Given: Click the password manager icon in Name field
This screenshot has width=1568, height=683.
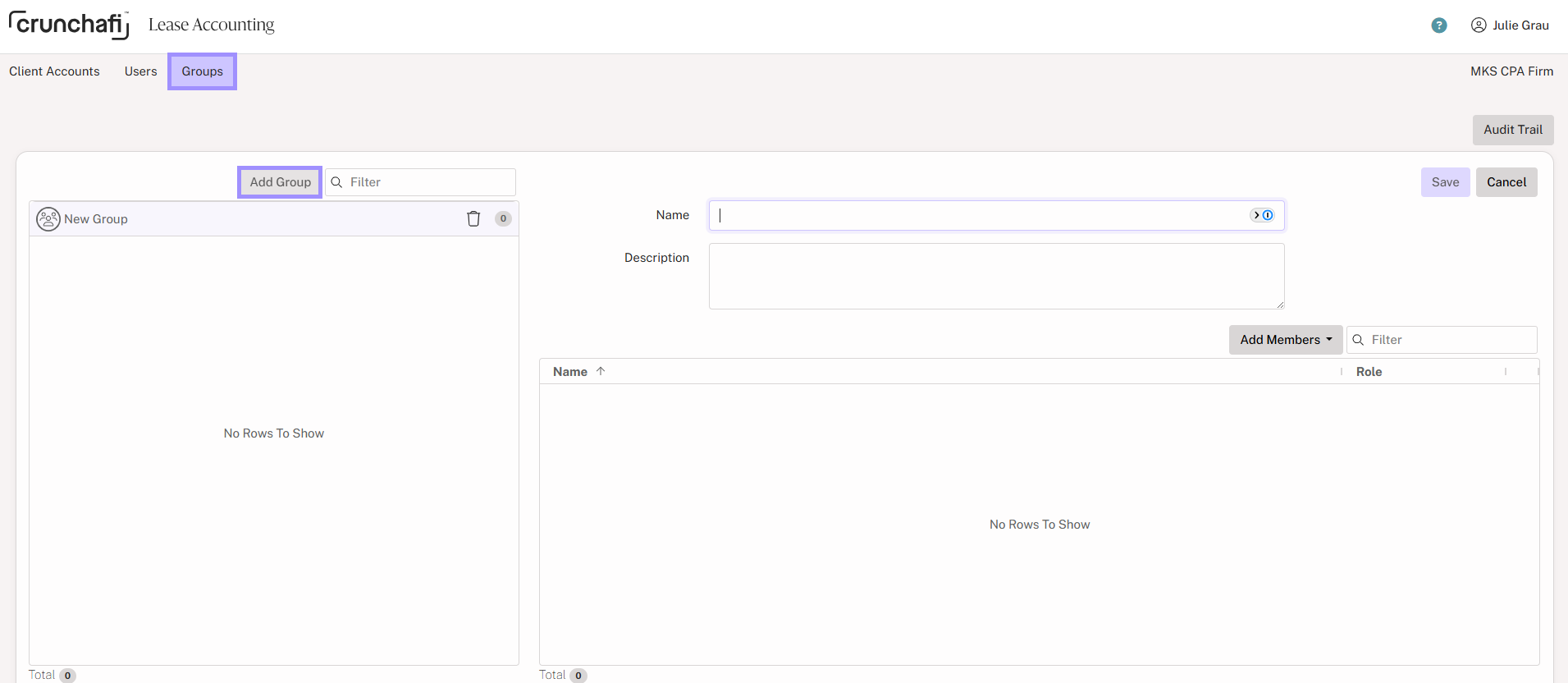Looking at the screenshot, I should click(x=1262, y=215).
